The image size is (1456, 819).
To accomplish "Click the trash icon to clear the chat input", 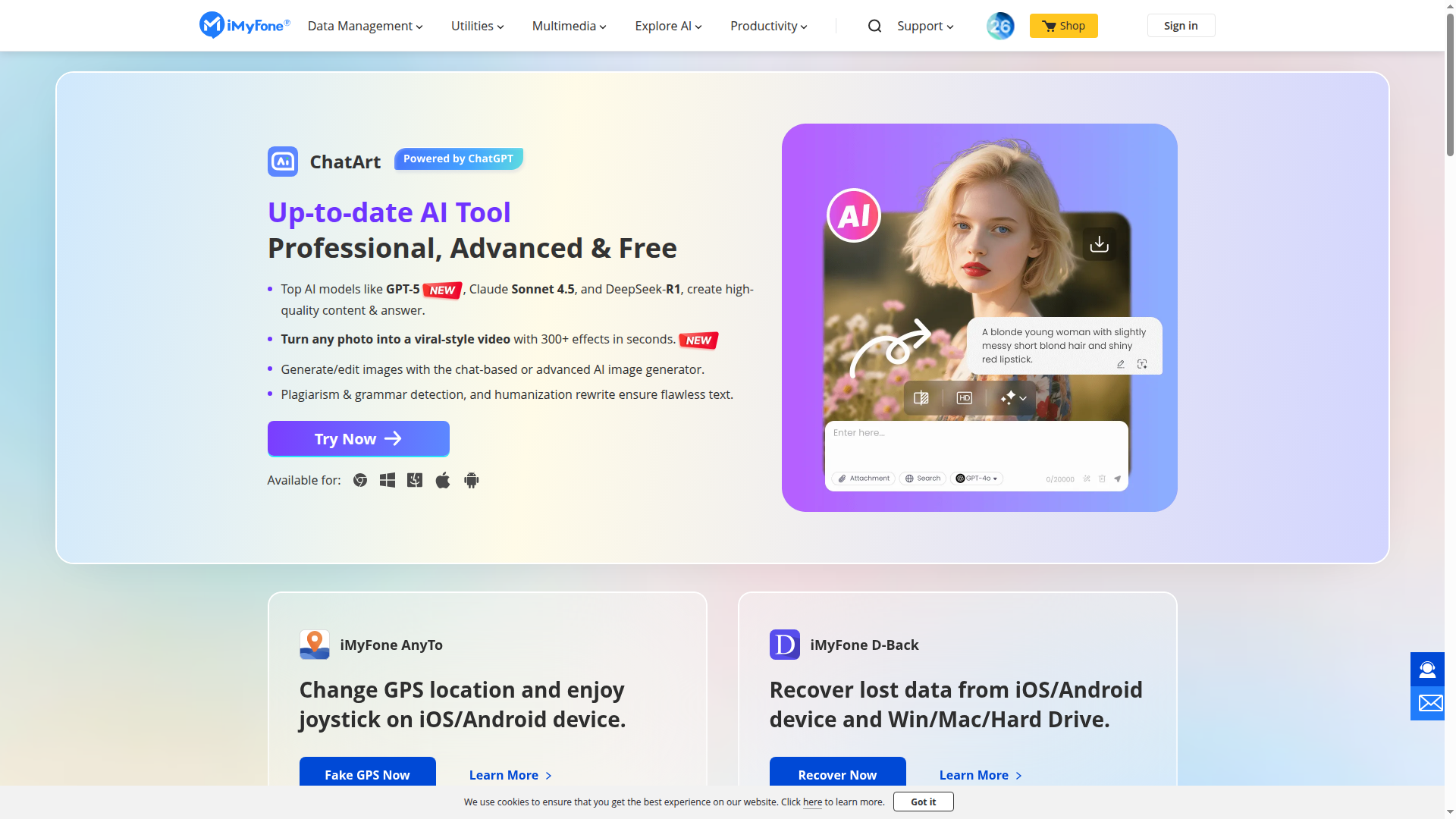I will [x=1102, y=479].
